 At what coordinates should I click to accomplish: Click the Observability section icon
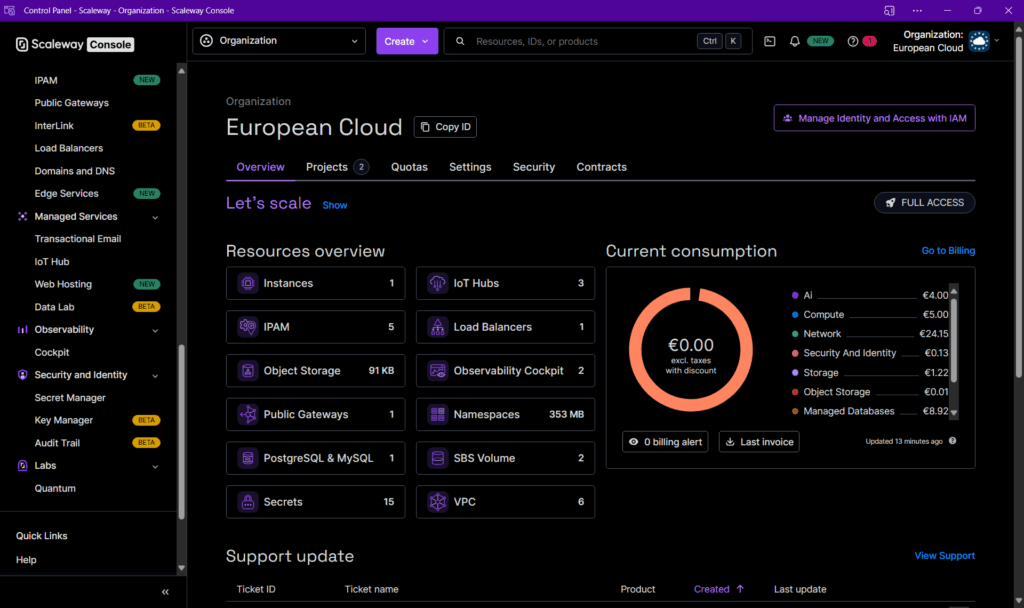(23, 330)
